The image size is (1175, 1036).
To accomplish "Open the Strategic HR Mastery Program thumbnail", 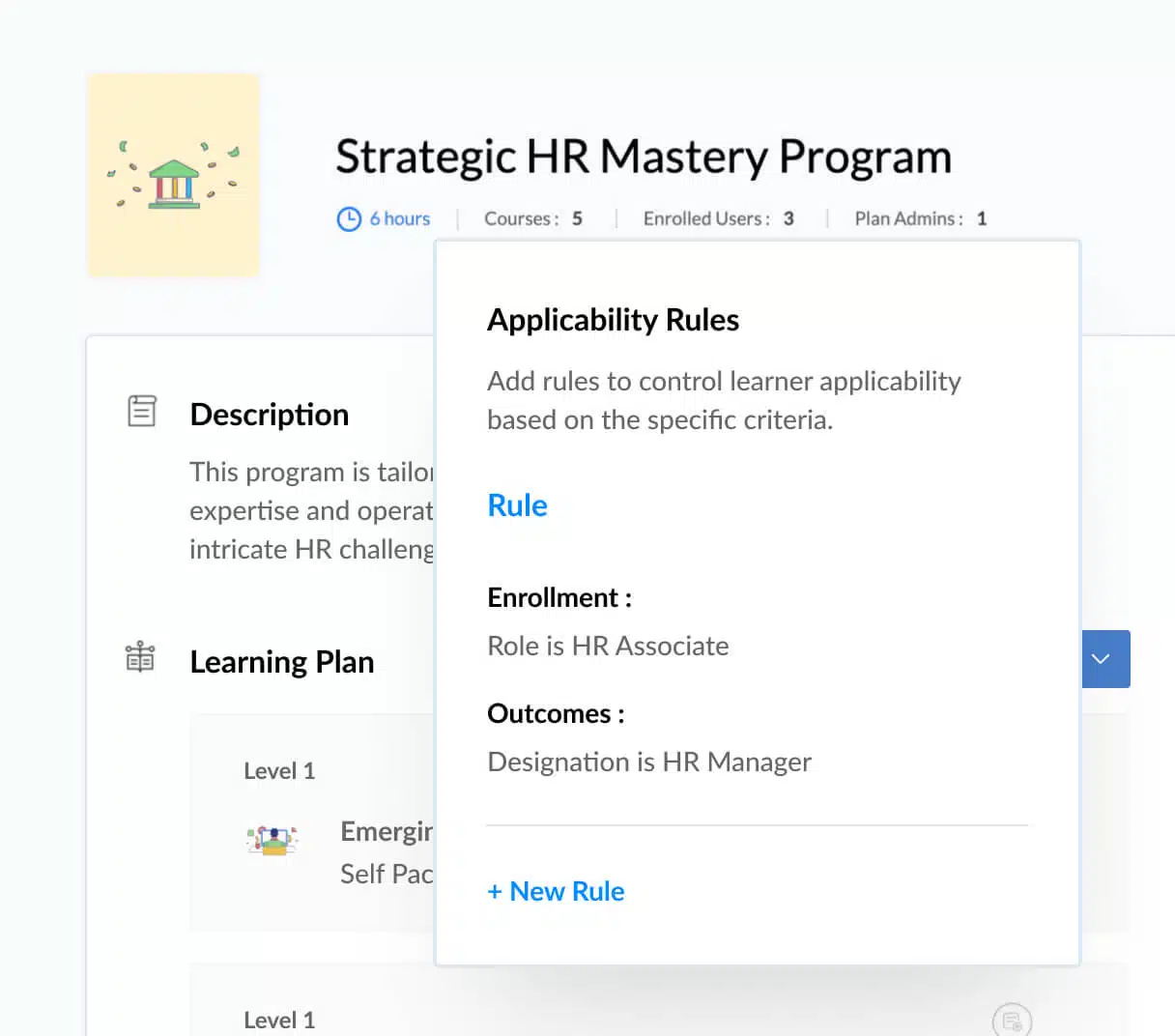I will (x=174, y=175).
